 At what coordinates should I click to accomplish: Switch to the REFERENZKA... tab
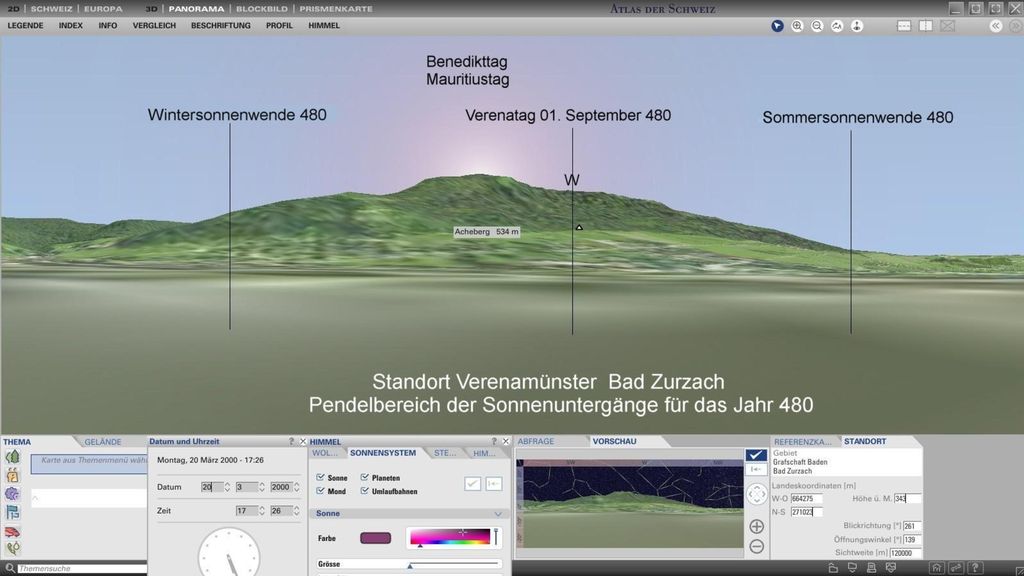point(803,442)
